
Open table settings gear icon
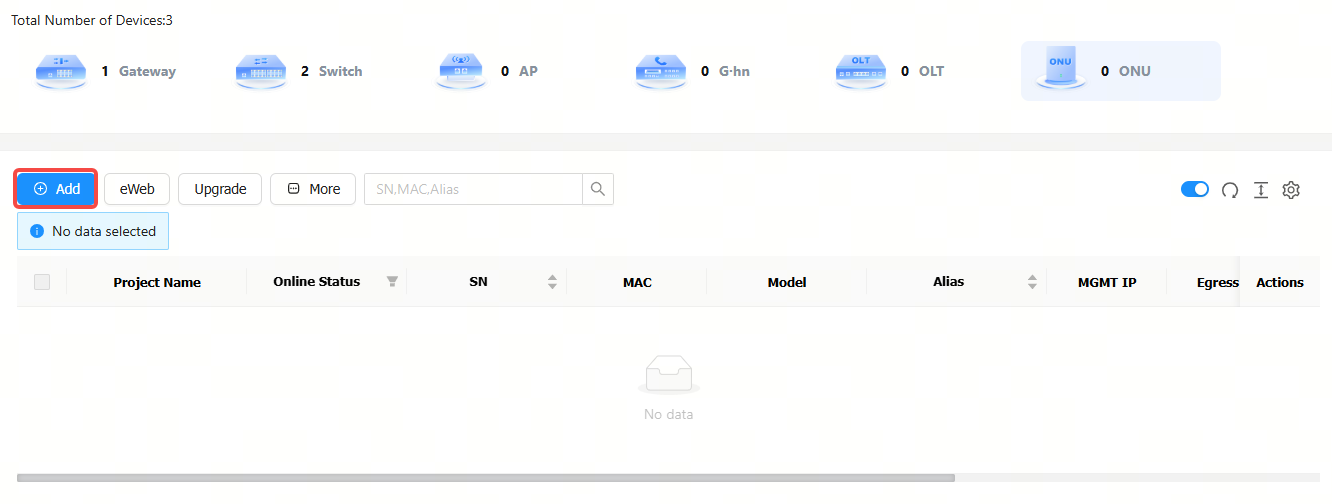[x=1291, y=190]
